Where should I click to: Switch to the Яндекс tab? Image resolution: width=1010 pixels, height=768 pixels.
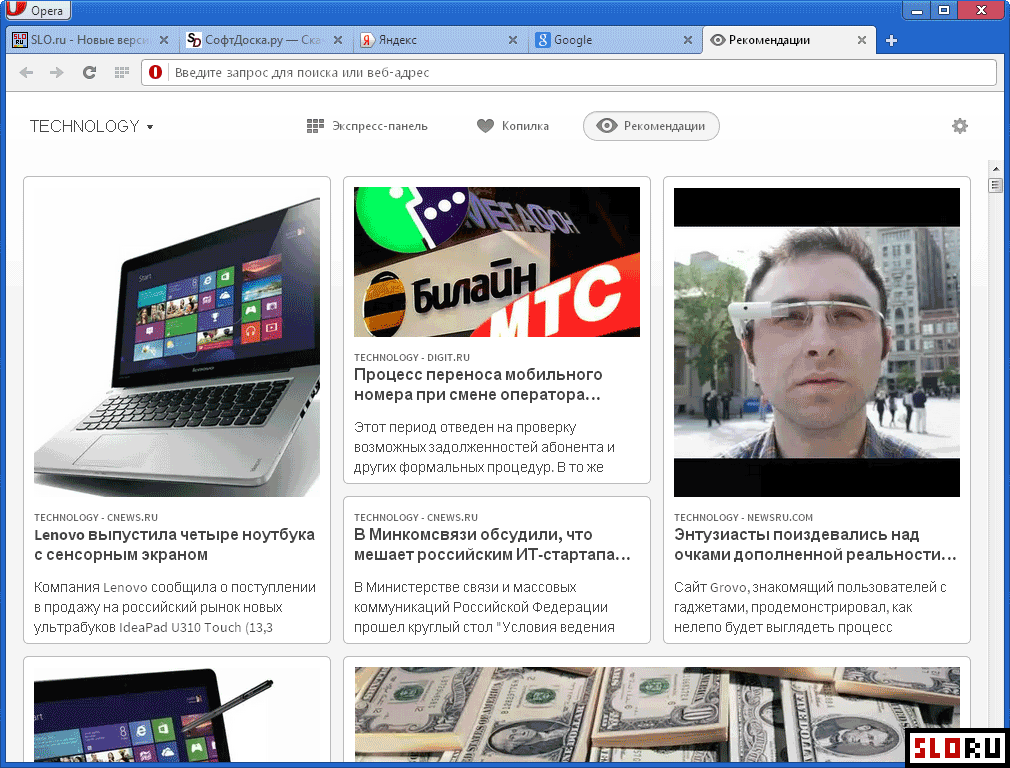click(x=439, y=40)
